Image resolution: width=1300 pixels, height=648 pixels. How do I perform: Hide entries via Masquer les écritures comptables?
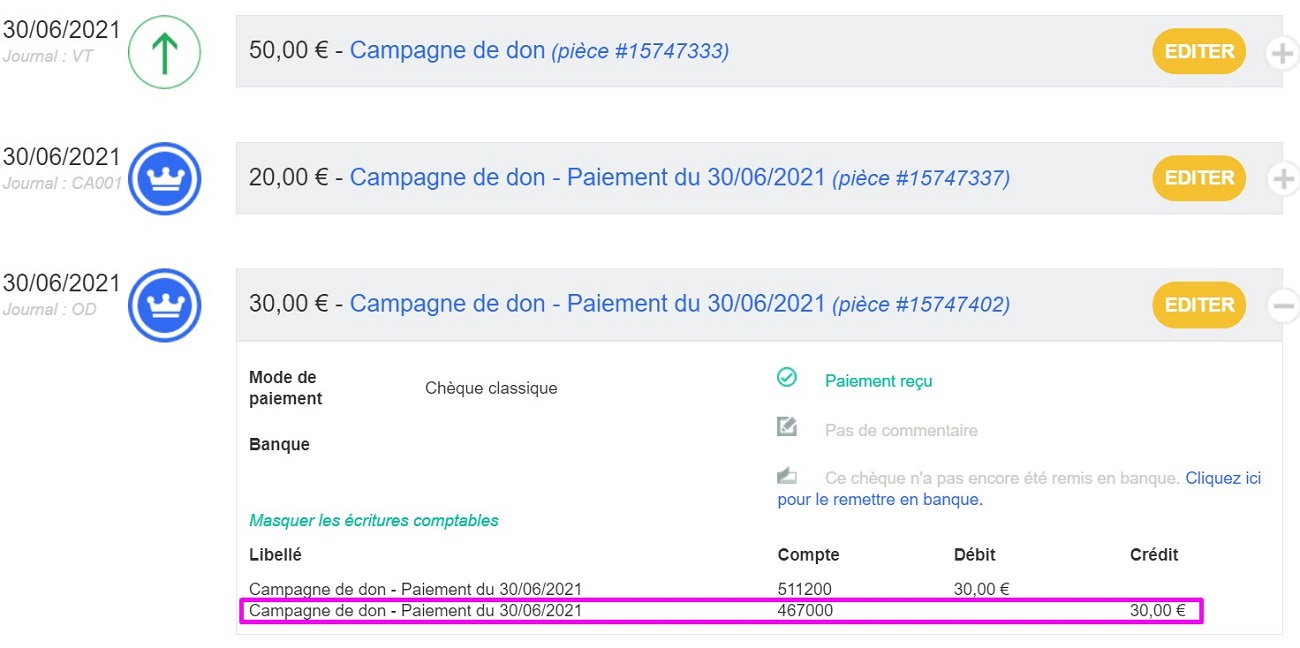point(374,521)
